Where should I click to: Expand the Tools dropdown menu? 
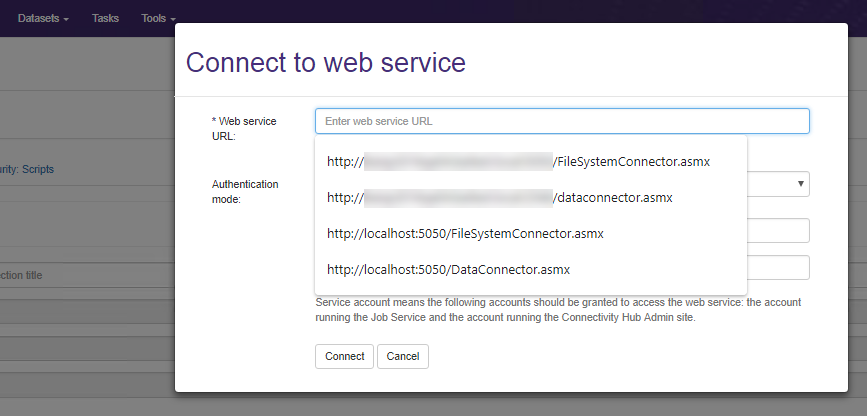point(157,18)
